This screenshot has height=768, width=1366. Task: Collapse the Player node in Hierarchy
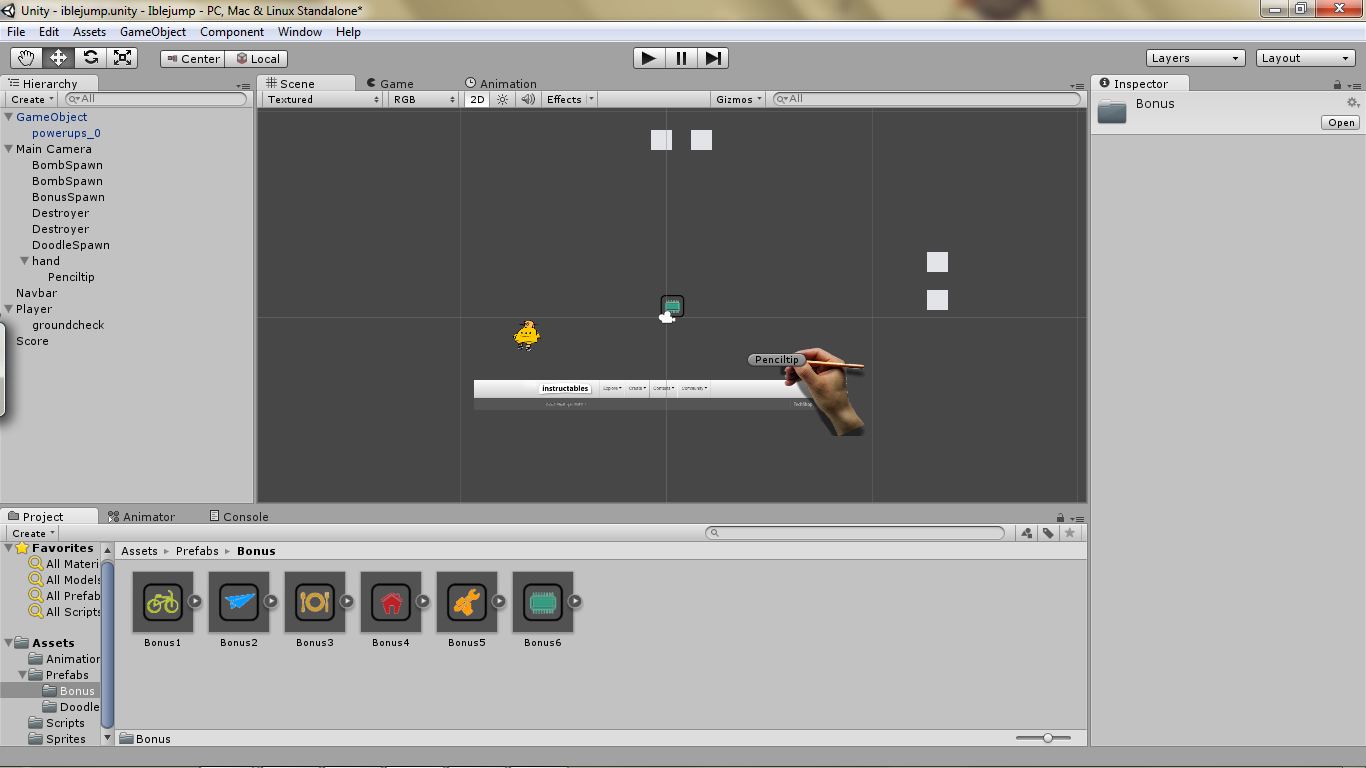coord(9,309)
